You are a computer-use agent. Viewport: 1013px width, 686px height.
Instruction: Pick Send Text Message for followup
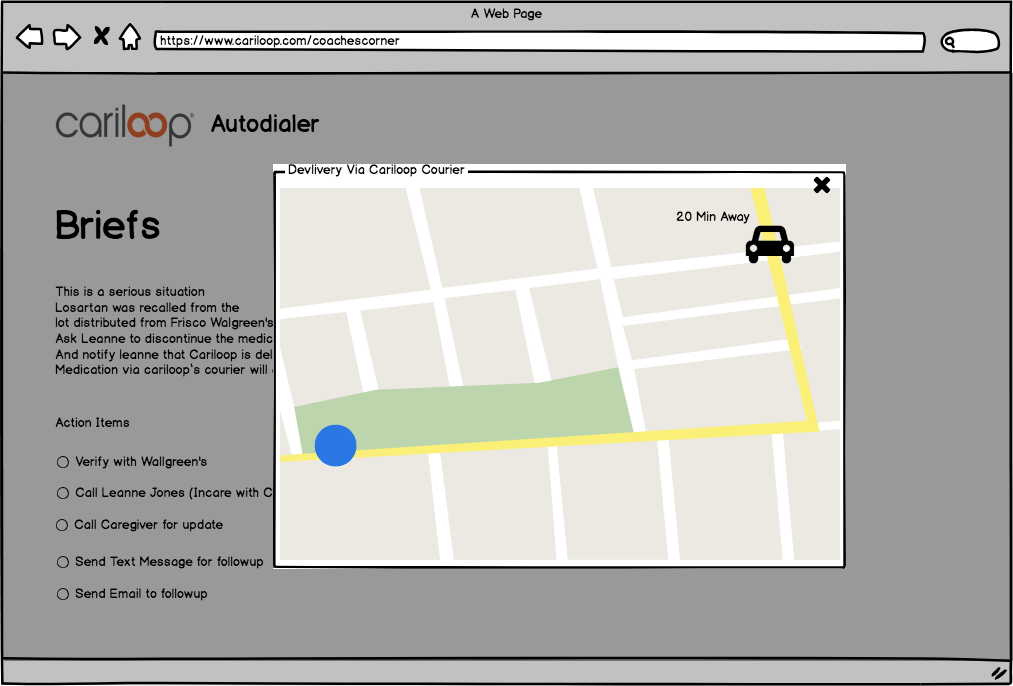pyautogui.click(x=63, y=562)
